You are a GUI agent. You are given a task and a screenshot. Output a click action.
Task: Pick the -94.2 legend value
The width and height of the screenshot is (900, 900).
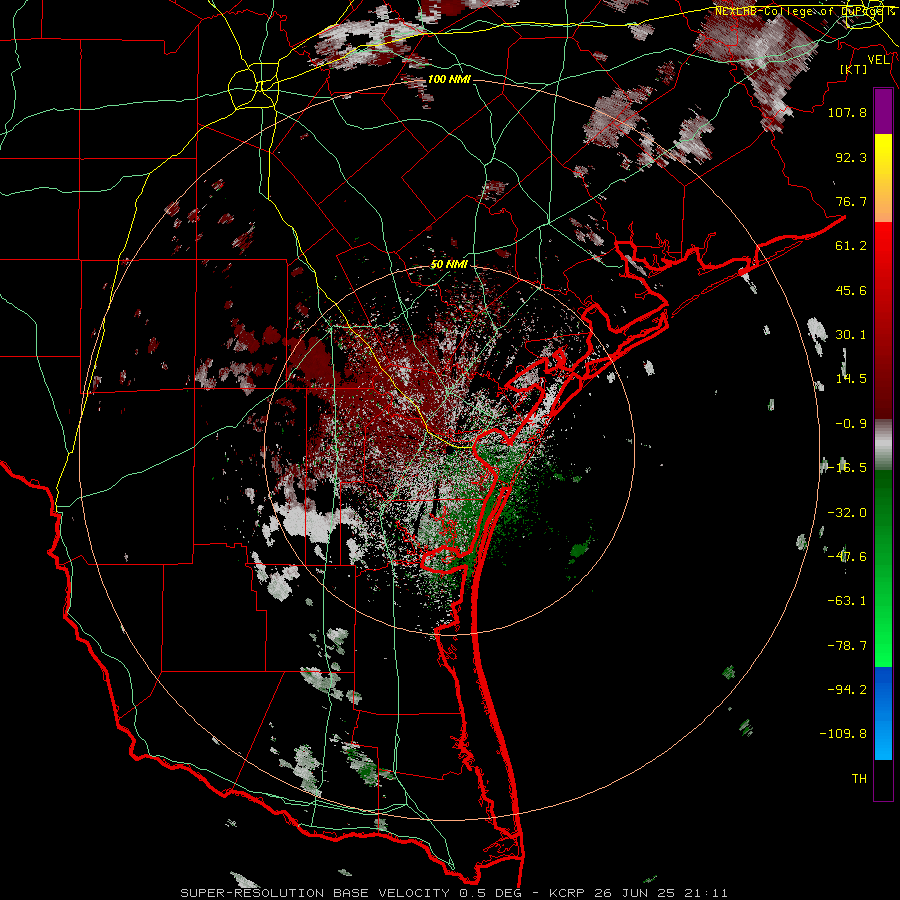click(847, 690)
